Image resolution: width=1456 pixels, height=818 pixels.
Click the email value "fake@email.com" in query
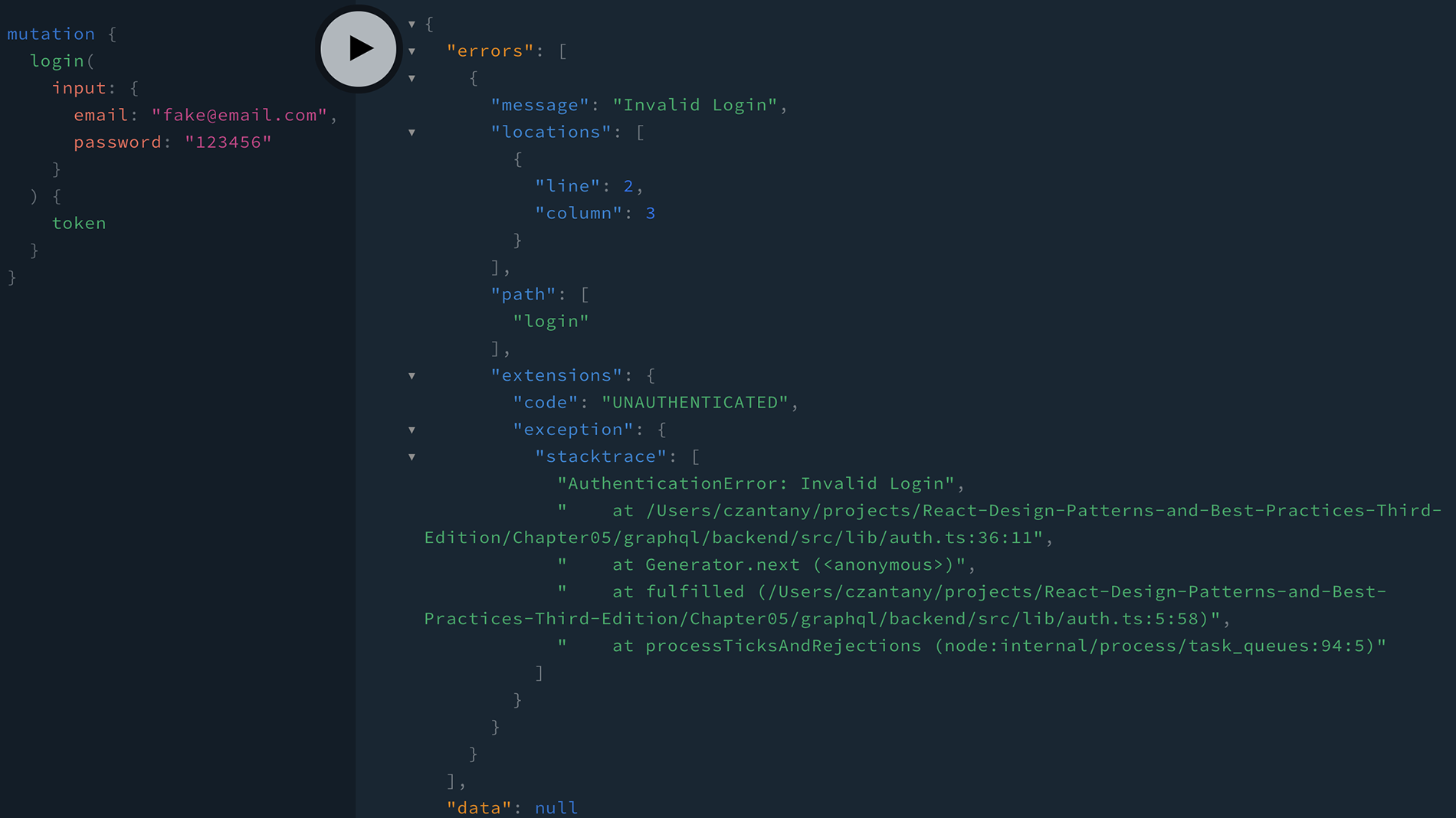click(239, 115)
